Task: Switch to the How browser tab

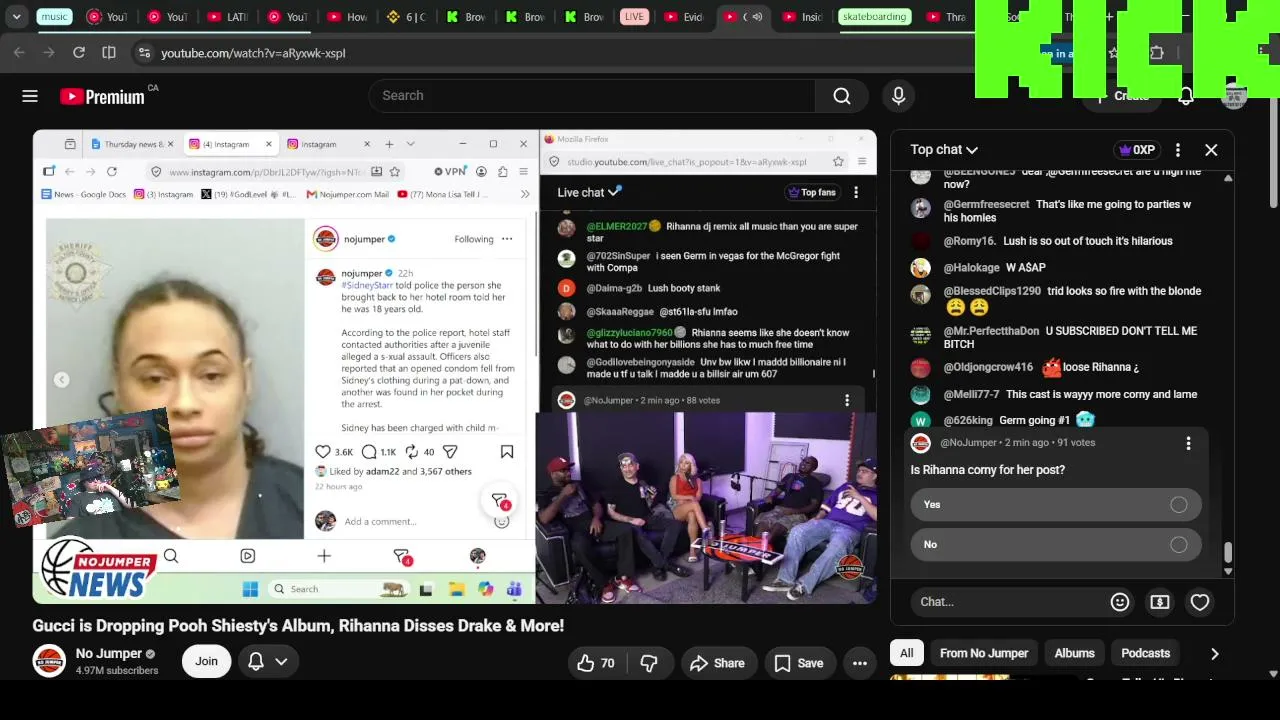Action: (349, 17)
